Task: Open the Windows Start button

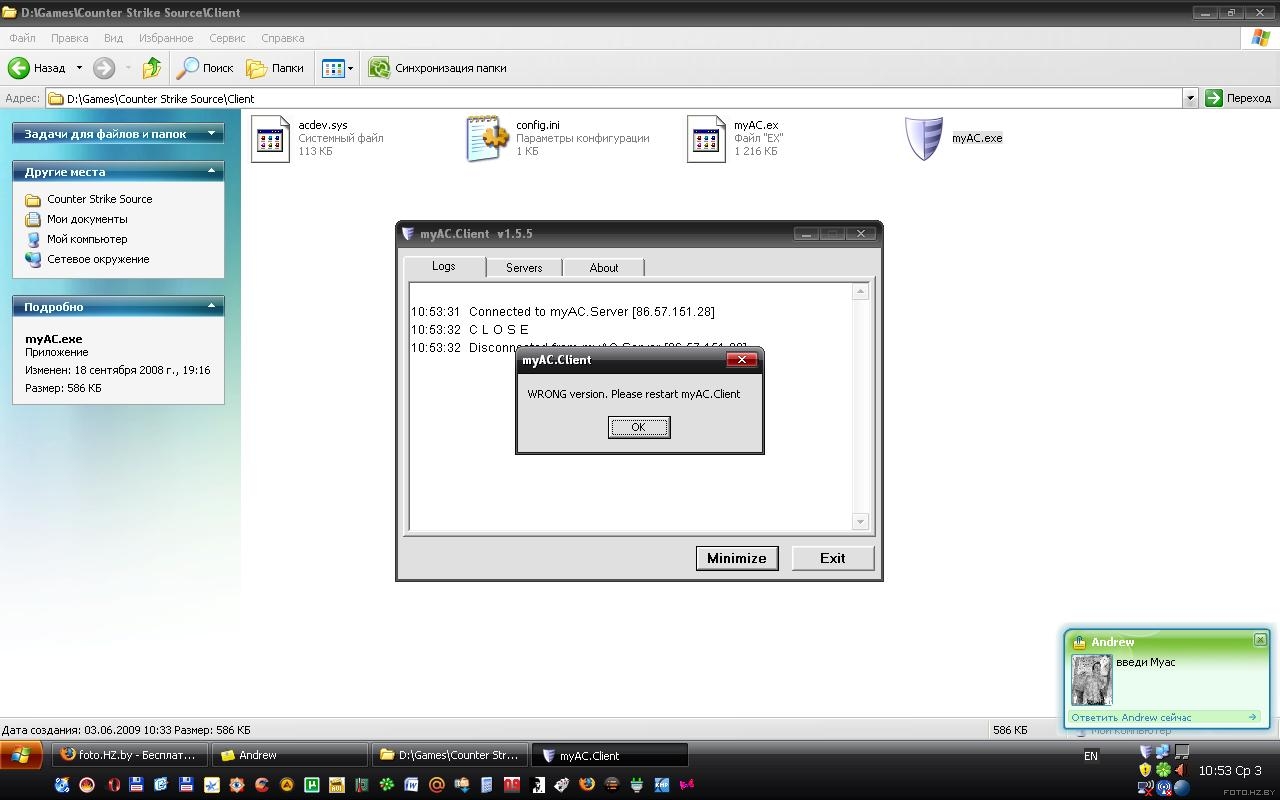Action: pyautogui.click(x=21, y=755)
